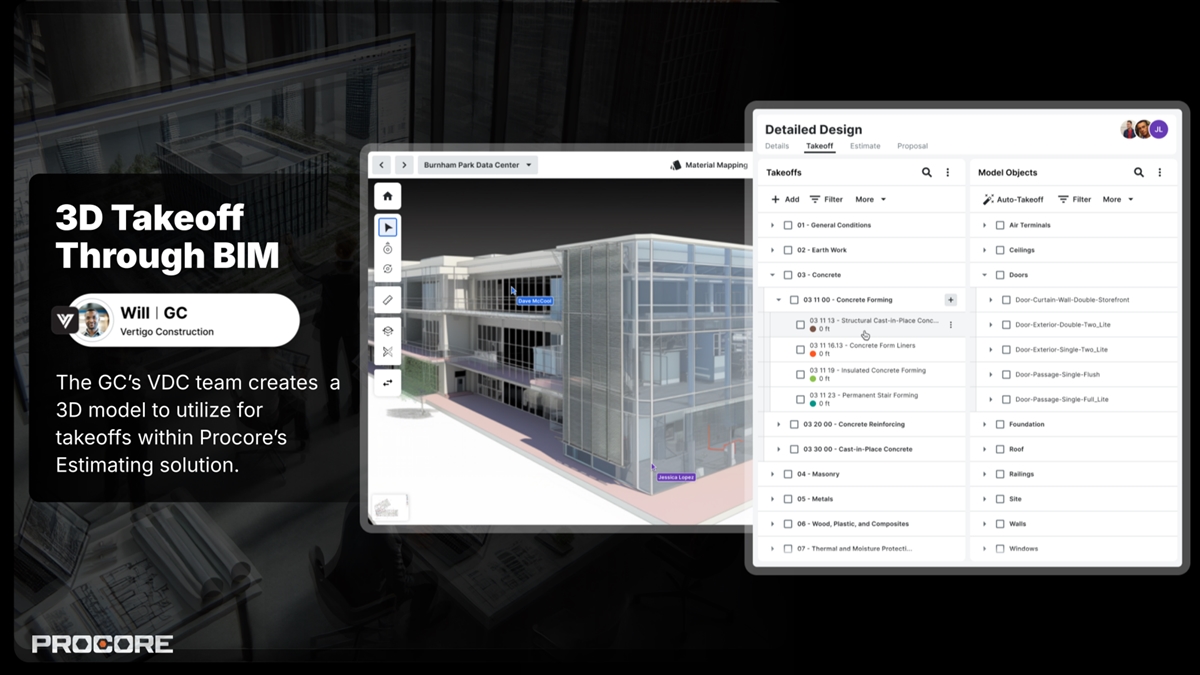This screenshot has height=675, width=1200.
Task: Expand the Railings row
Action: (985, 474)
